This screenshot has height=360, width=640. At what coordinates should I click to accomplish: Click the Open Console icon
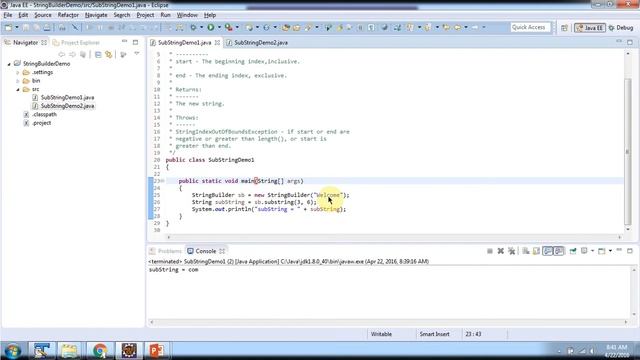[602, 251]
